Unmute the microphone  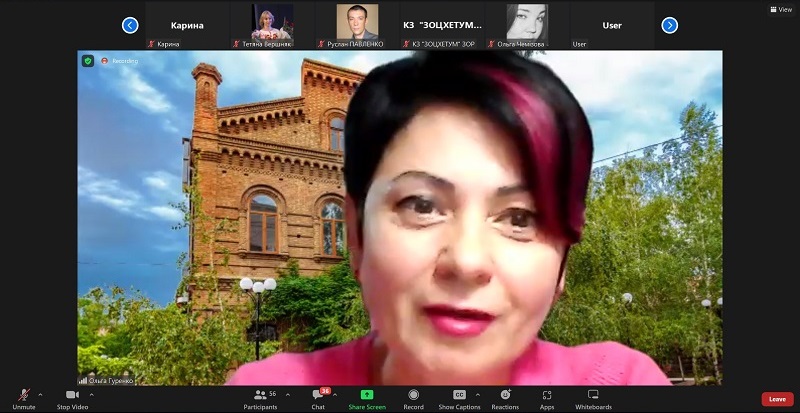pyautogui.click(x=24, y=399)
